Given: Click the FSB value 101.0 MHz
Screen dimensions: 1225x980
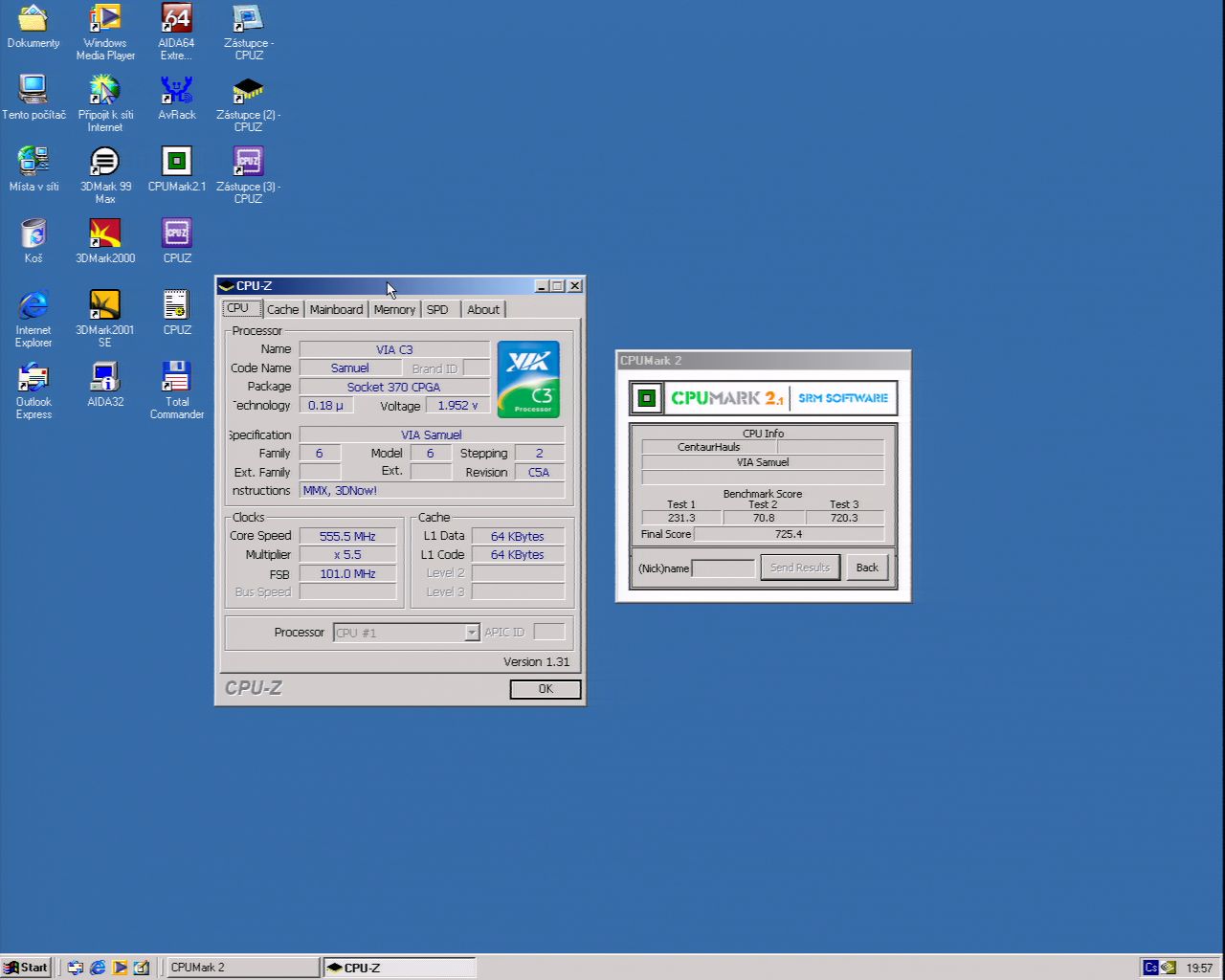Looking at the screenshot, I should click(x=347, y=574).
